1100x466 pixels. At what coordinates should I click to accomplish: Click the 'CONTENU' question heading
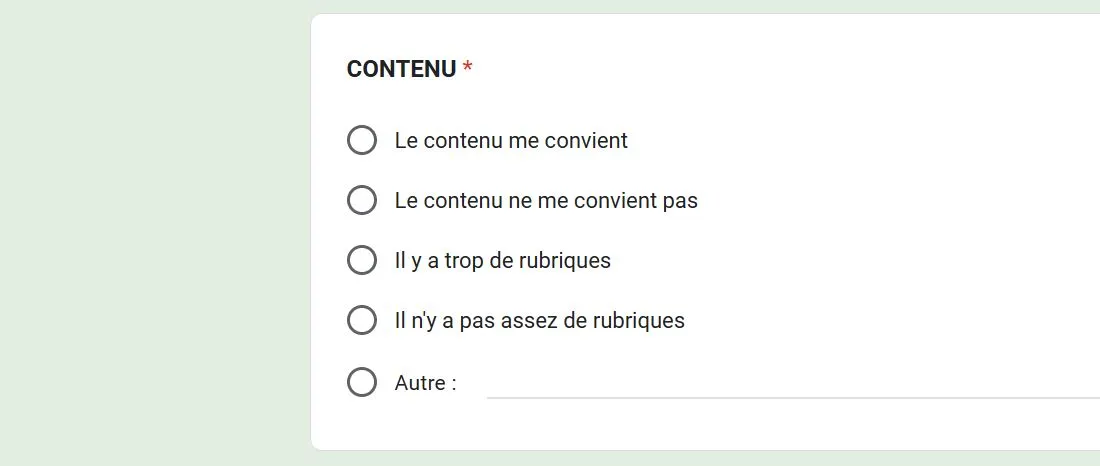[x=401, y=69]
